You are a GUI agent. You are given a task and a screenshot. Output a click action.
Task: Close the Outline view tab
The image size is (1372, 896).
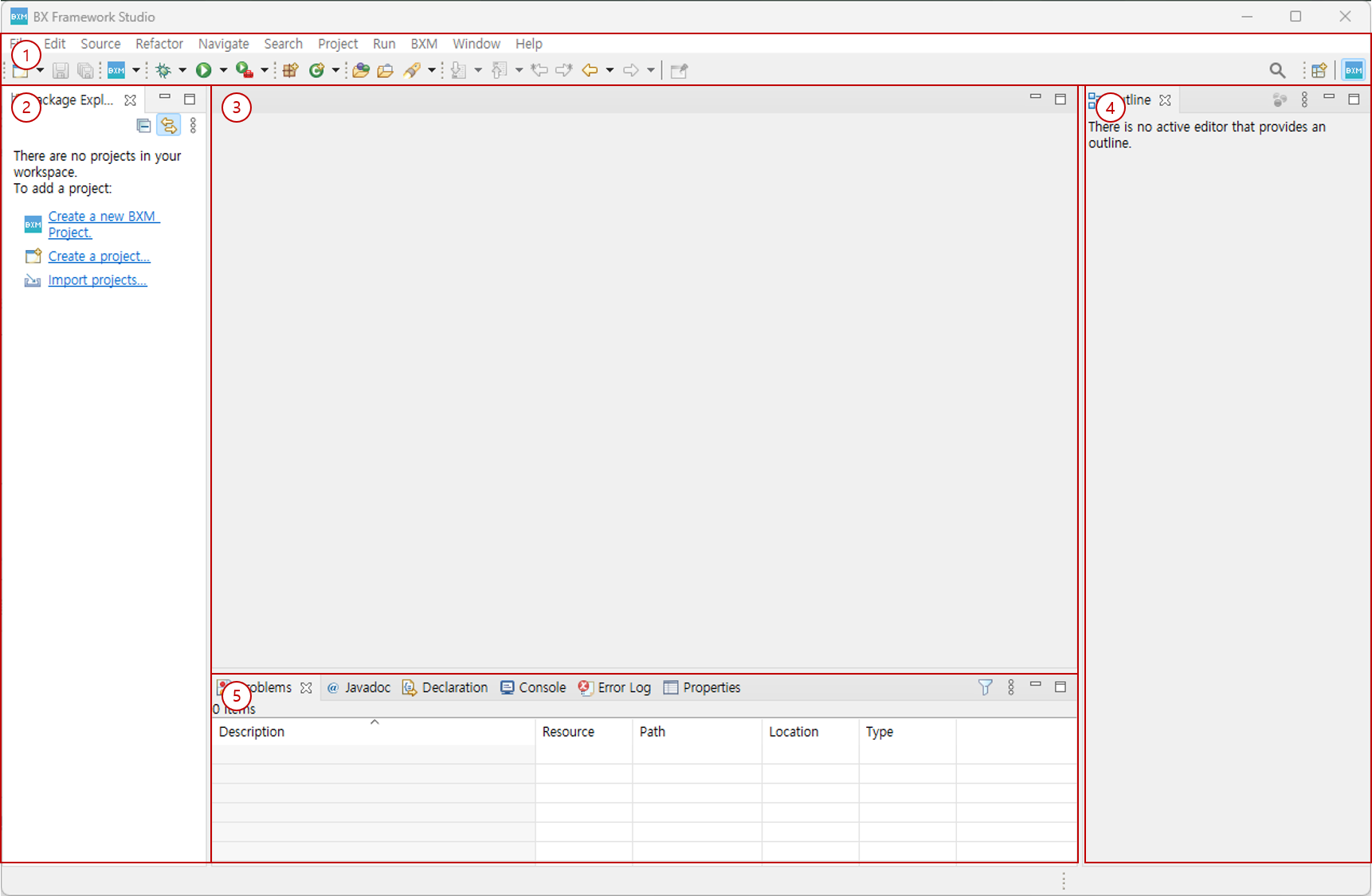point(1166,100)
